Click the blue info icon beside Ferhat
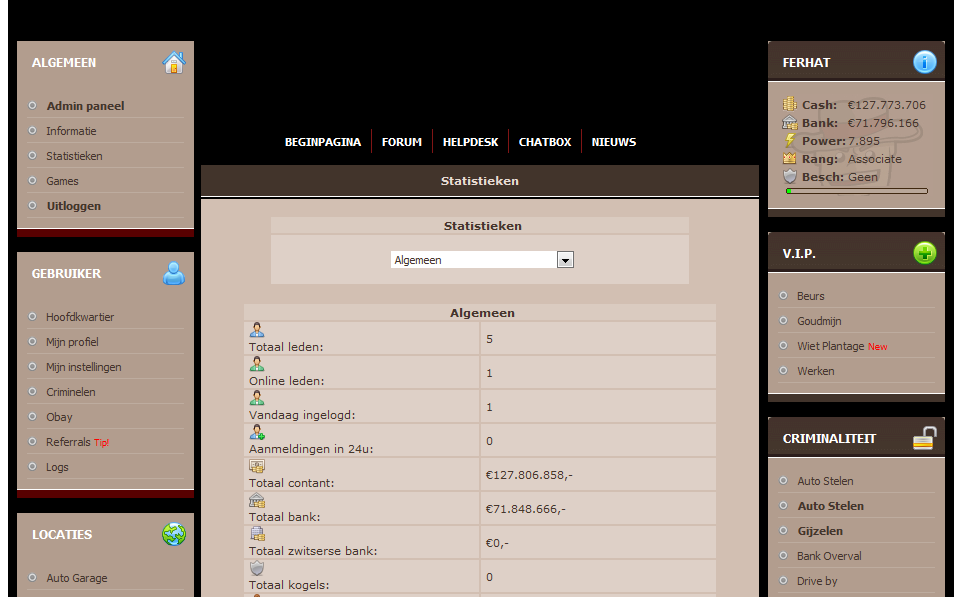Viewport: 973px width, 597px height. click(925, 62)
